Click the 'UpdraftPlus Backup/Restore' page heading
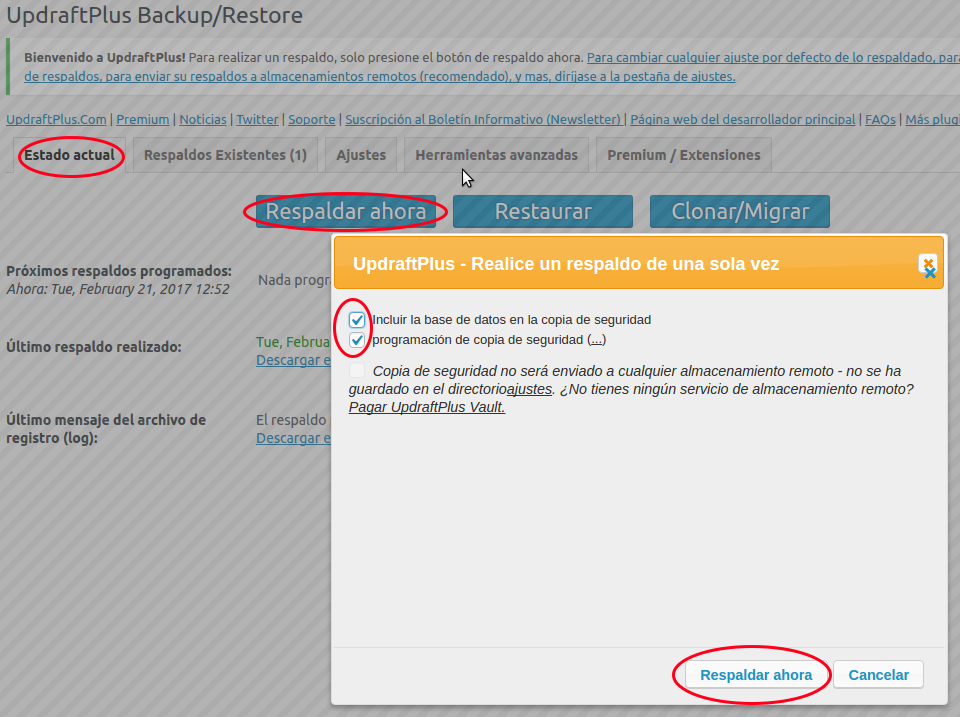960x717 pixels. coord(154,15)
